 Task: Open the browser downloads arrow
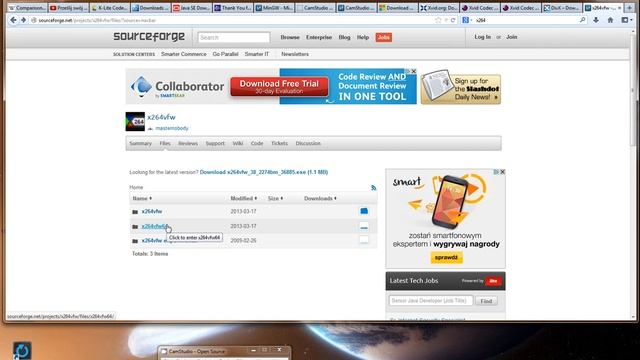pyautogui.click(x=596, y=20)
